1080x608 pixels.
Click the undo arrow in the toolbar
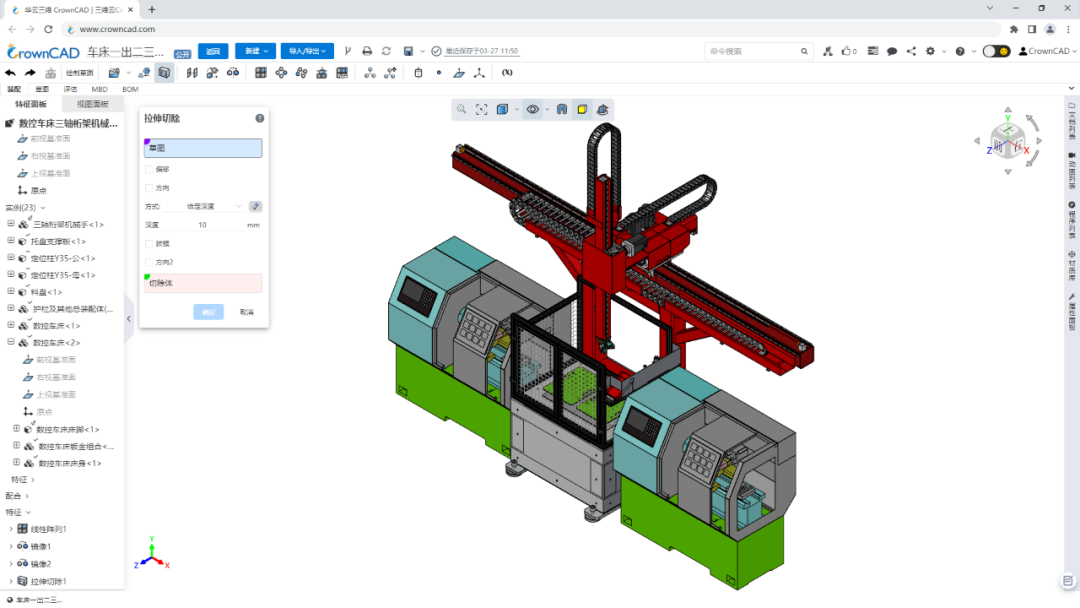(x=10, y=72)
